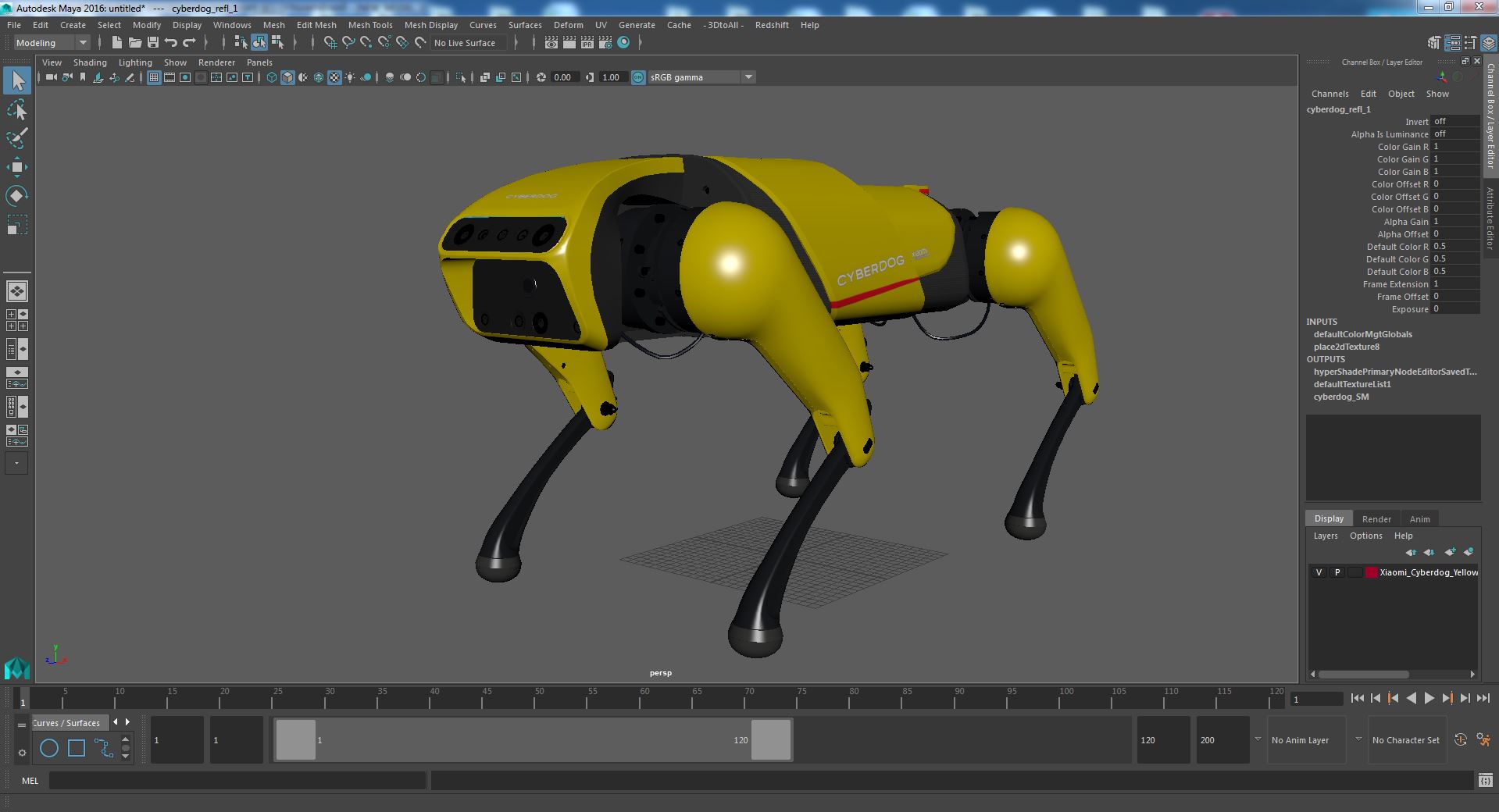Click the MEL command input field
The image size is (1499, 812).
(x=237, y=780)
